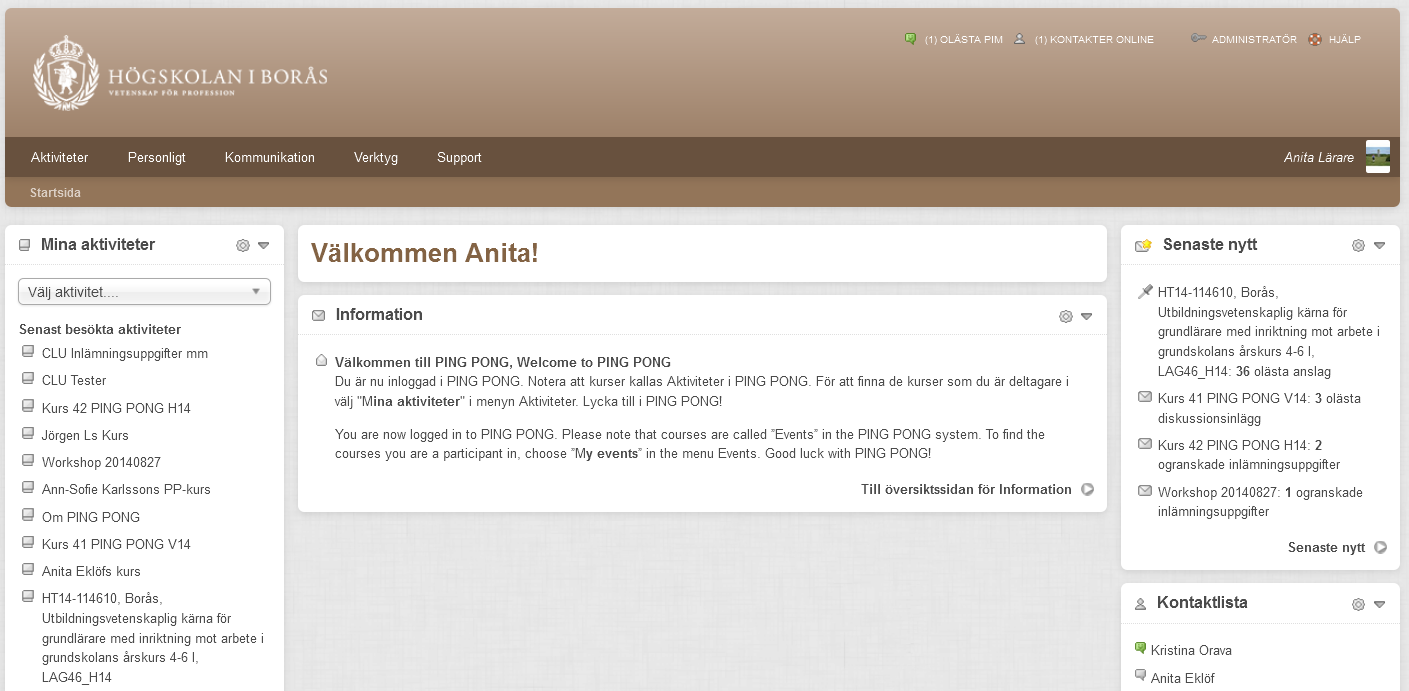Click the Senaste nytt header icon
This screenshot has width=1409, height=691.
coord(1143,245)
